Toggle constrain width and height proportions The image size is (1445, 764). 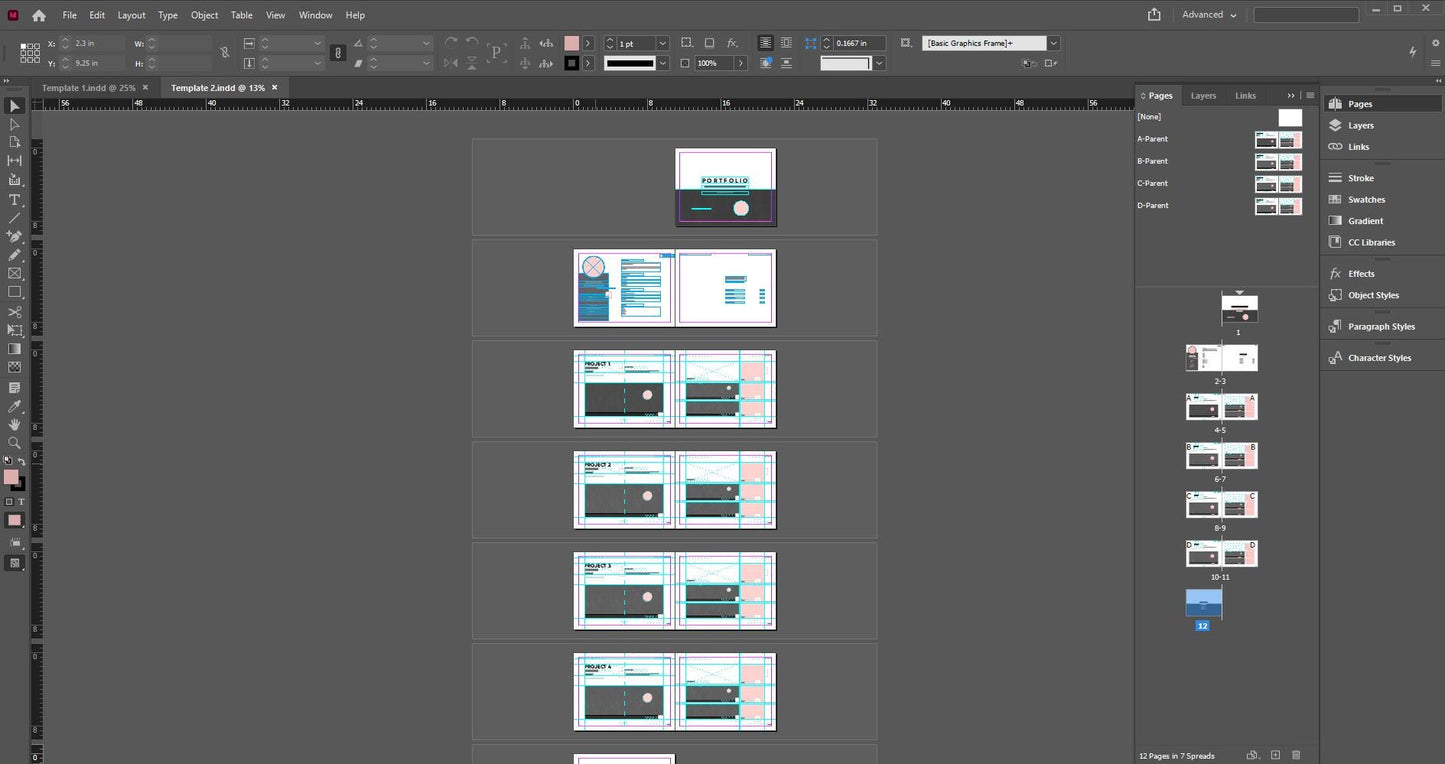[x=224, y=52]
